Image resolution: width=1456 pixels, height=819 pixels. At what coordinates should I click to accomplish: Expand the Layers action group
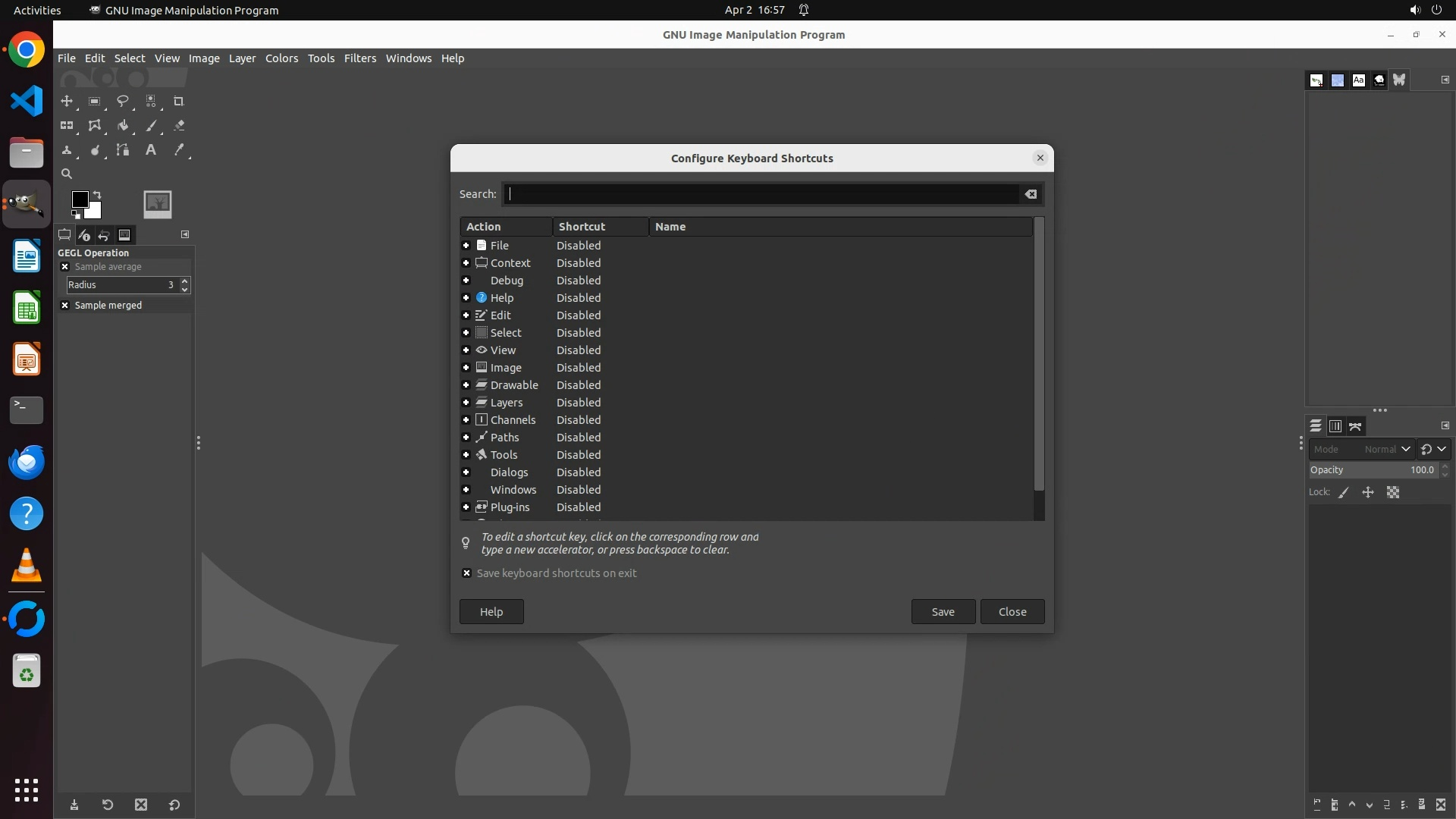[466, 403]
